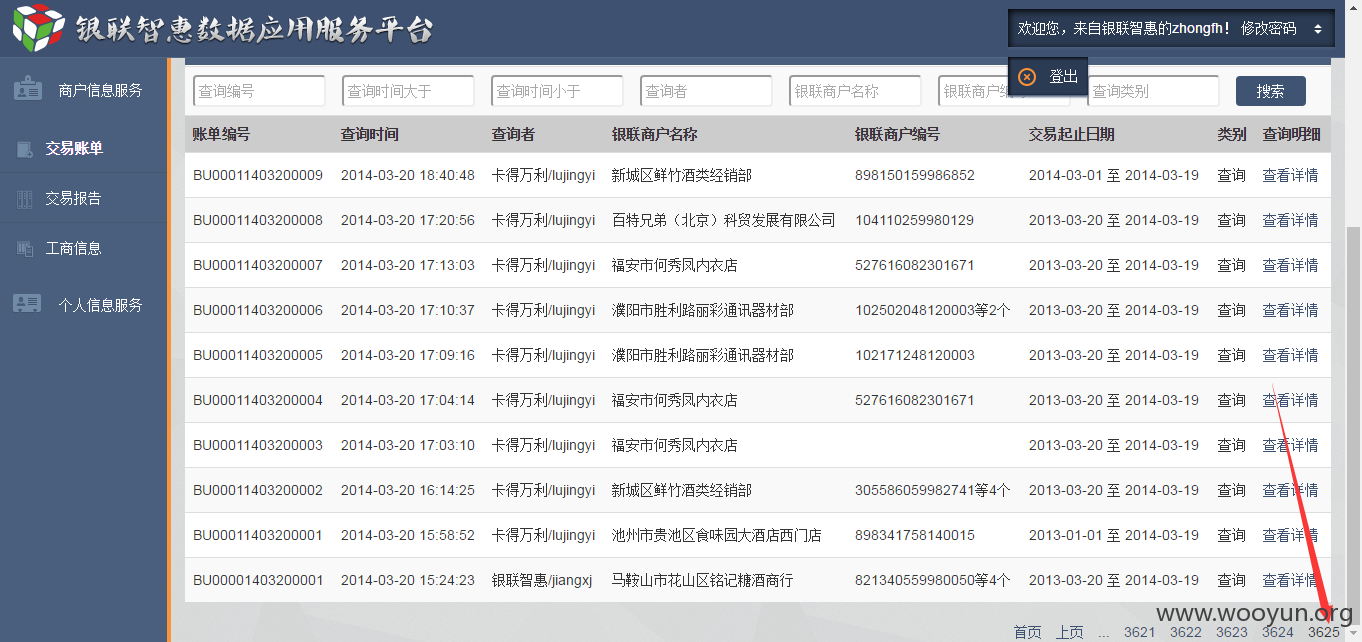View details for bill BU00011403200003
Screen dimensions: 1362x642
coord(1290,445)
